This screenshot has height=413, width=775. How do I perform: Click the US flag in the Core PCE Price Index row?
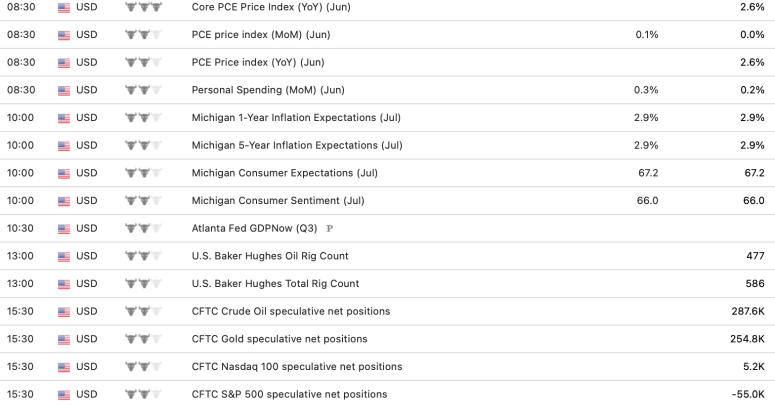coord(65,7)
